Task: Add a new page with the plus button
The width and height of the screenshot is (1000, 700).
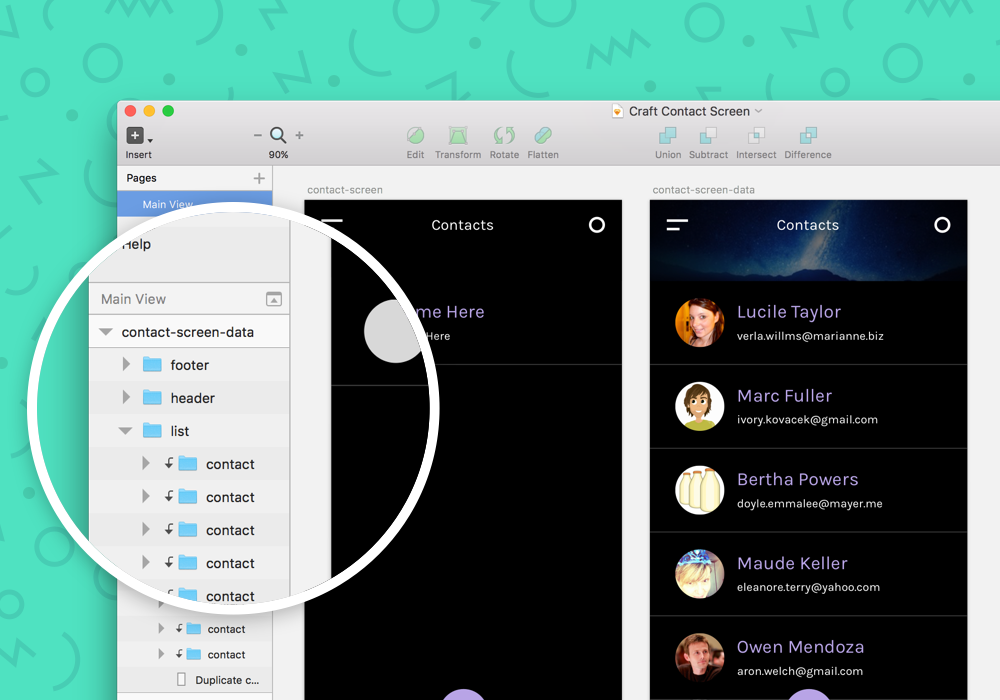Action: (x=261, y=177)
